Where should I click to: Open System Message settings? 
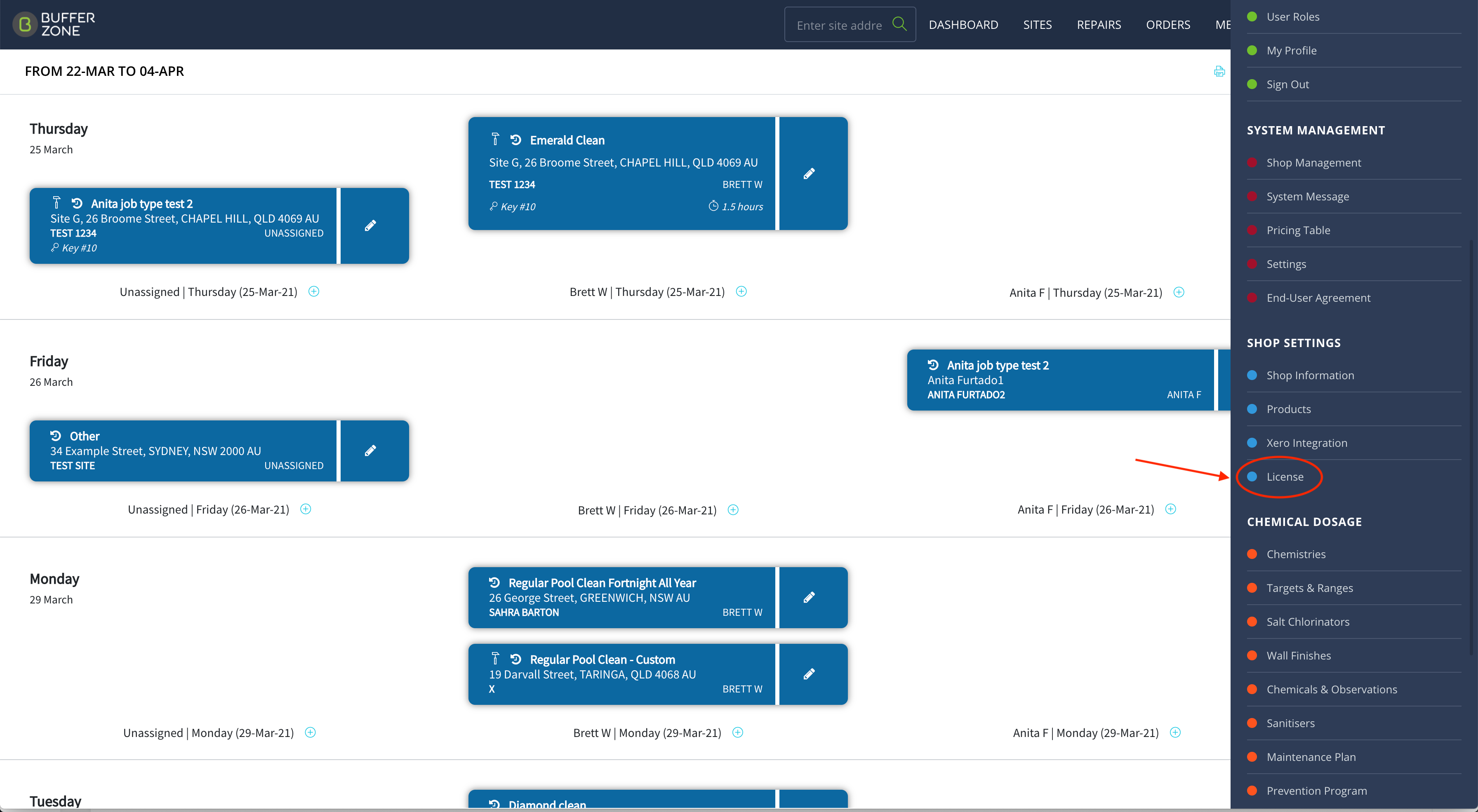click(x=1354, y=197)
